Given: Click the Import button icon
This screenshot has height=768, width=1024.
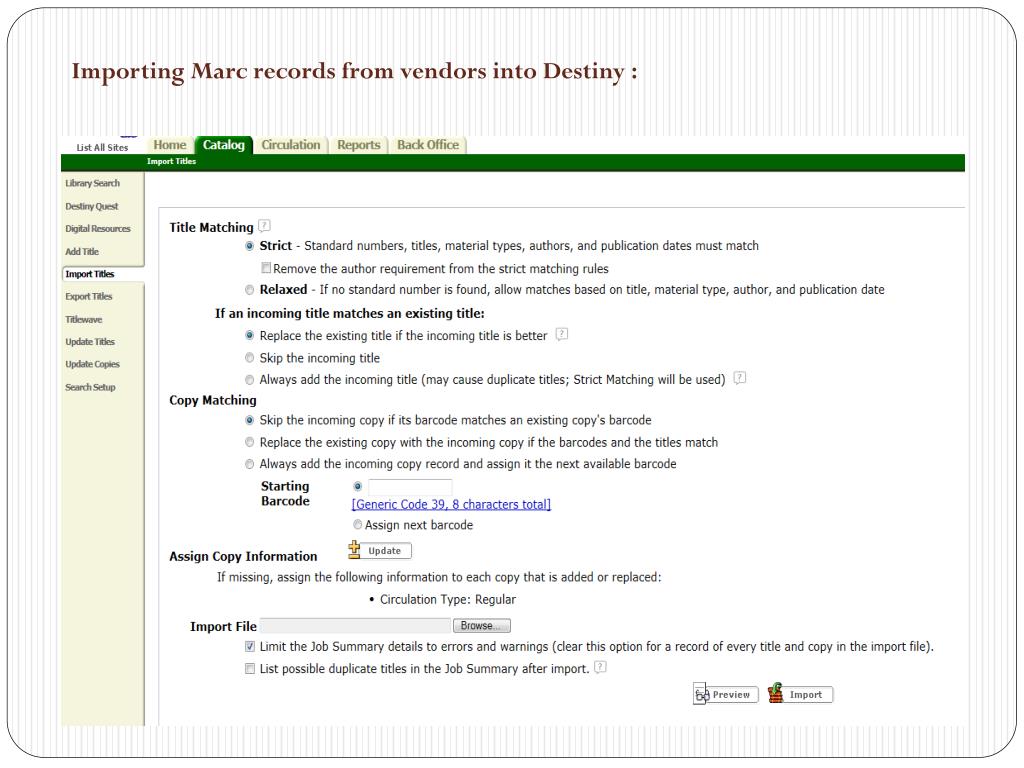Looking at the screenshot, I should [776, 693].
